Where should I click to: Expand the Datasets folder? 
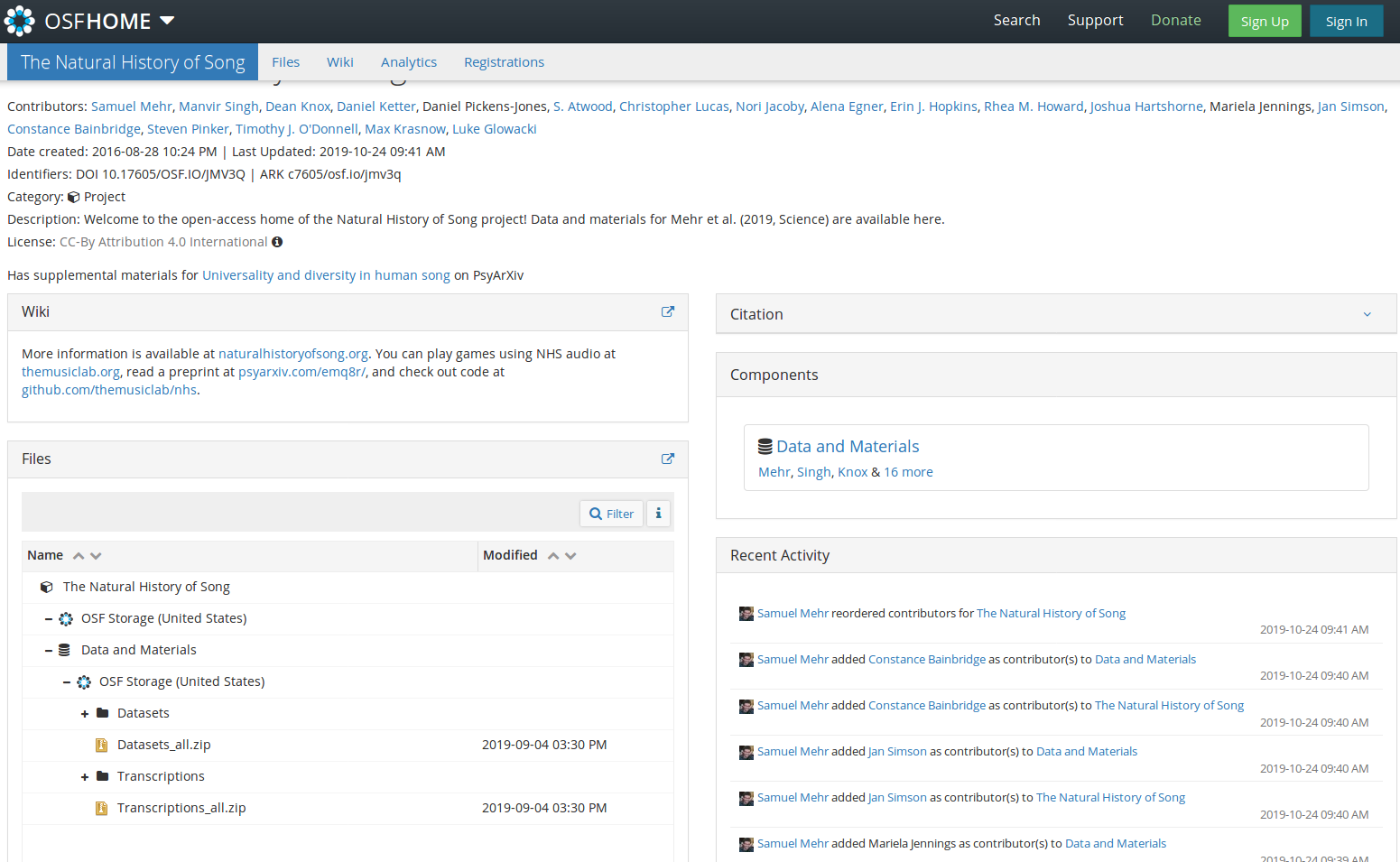click(85, 714)
